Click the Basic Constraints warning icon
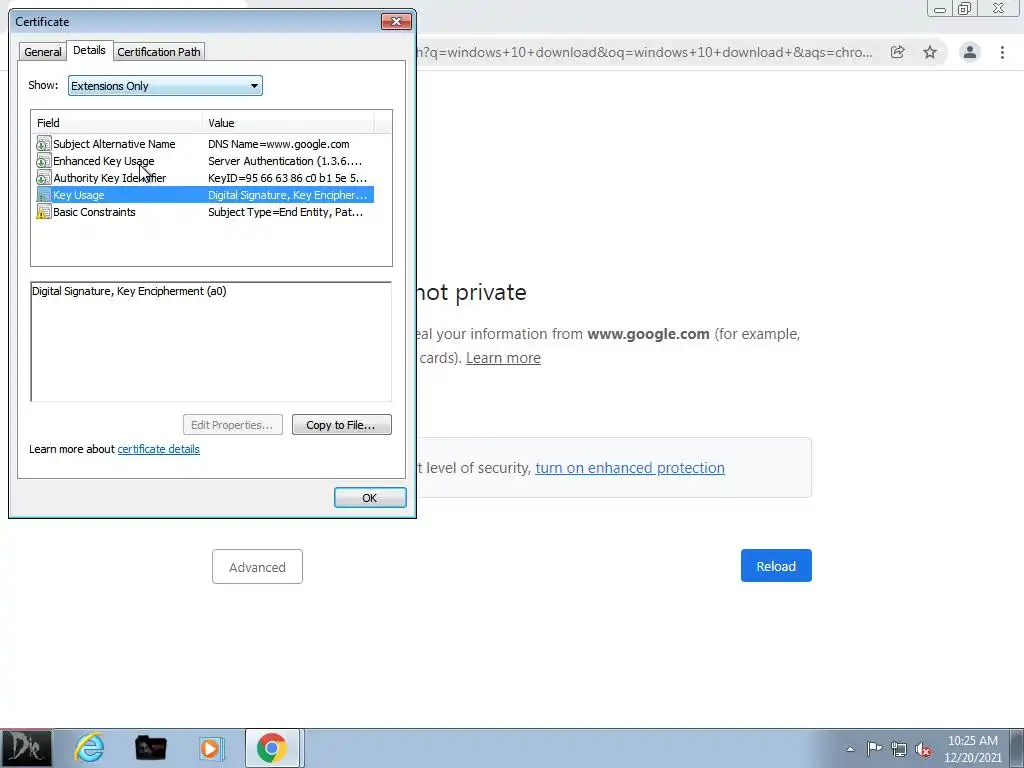This screenshot has height=768, width=1024. click(44, 212)
